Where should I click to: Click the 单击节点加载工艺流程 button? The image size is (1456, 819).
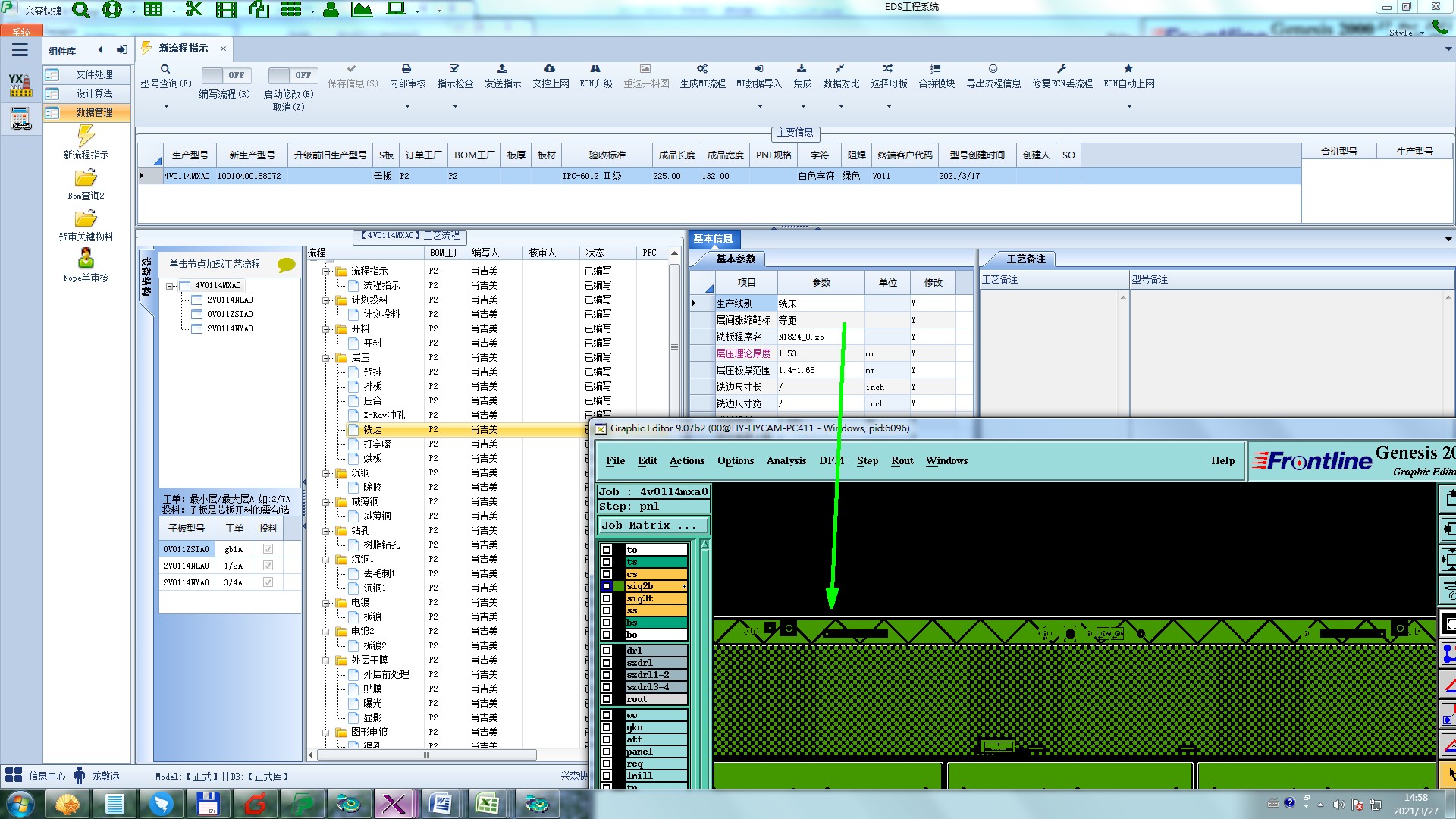pos(215,264)
